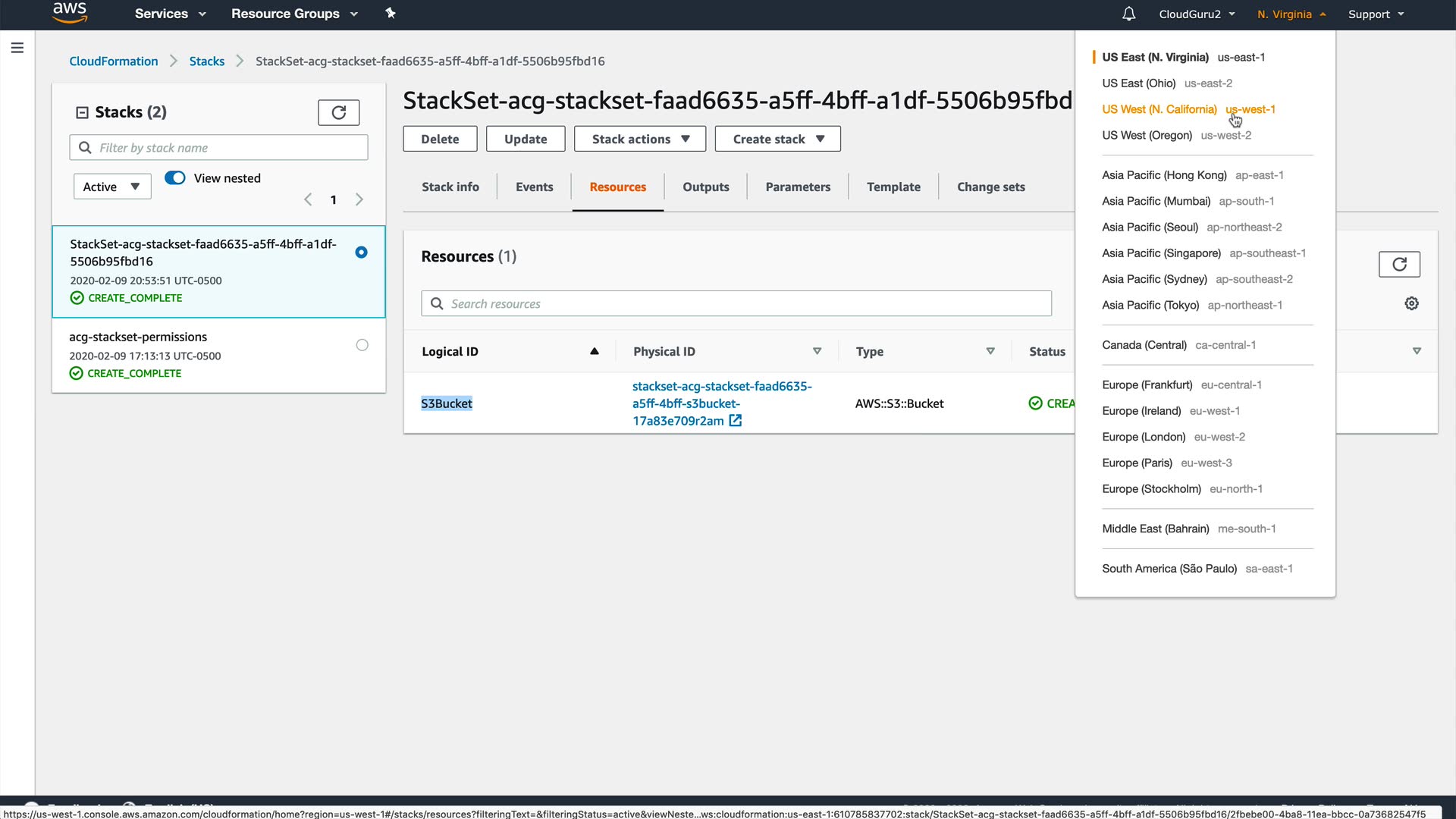Expand the Create stack dropdown

pos(777,139)
